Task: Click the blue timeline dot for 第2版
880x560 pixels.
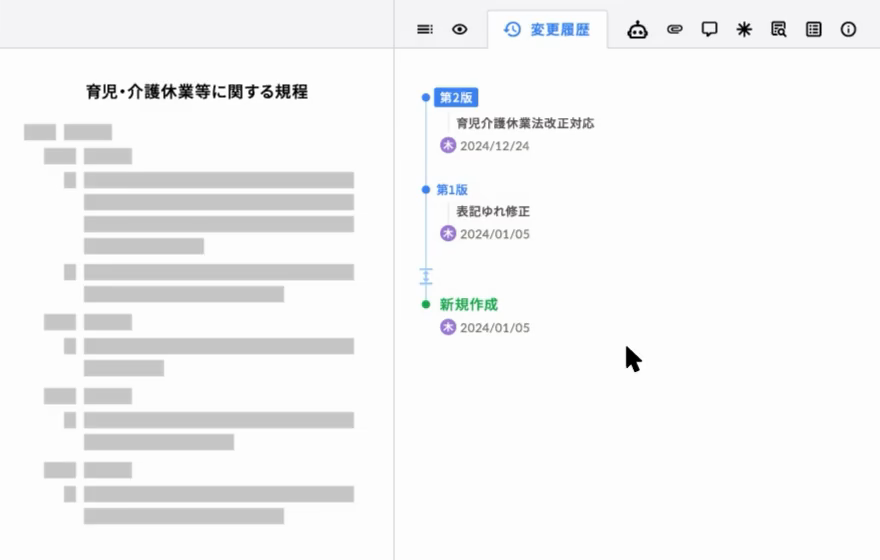Action: (x=426, y=97)
